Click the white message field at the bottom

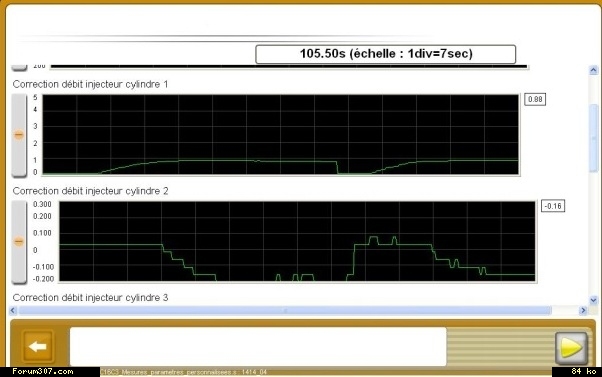258,346
